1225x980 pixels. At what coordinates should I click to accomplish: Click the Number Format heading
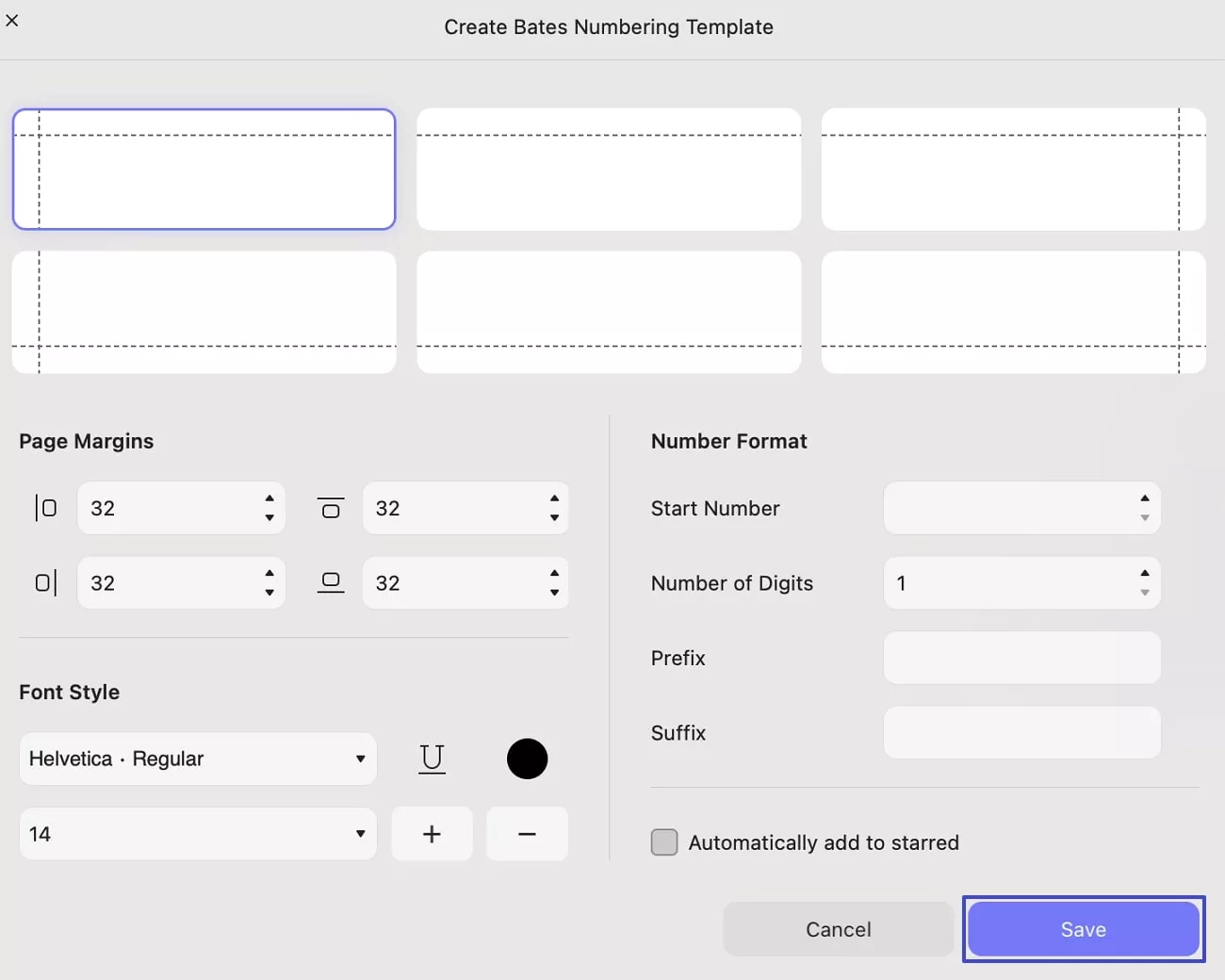click(729, 441)
